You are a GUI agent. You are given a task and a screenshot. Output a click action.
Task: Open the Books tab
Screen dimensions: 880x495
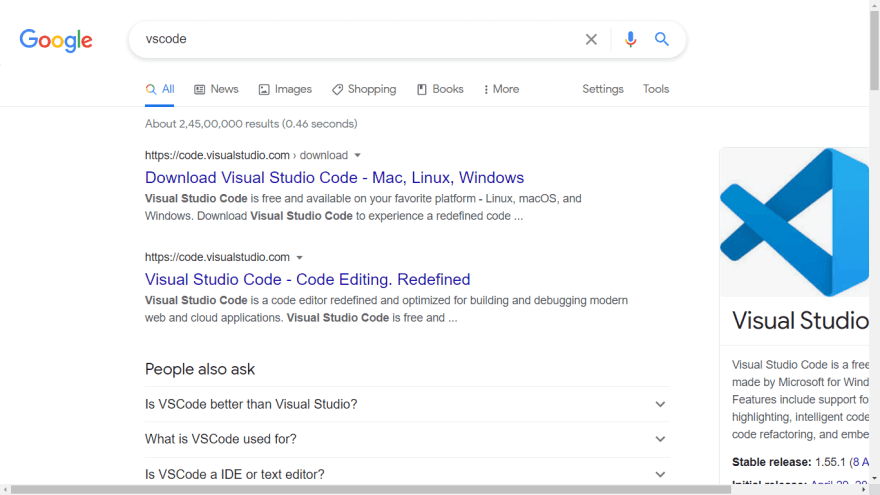pos(440,89)
